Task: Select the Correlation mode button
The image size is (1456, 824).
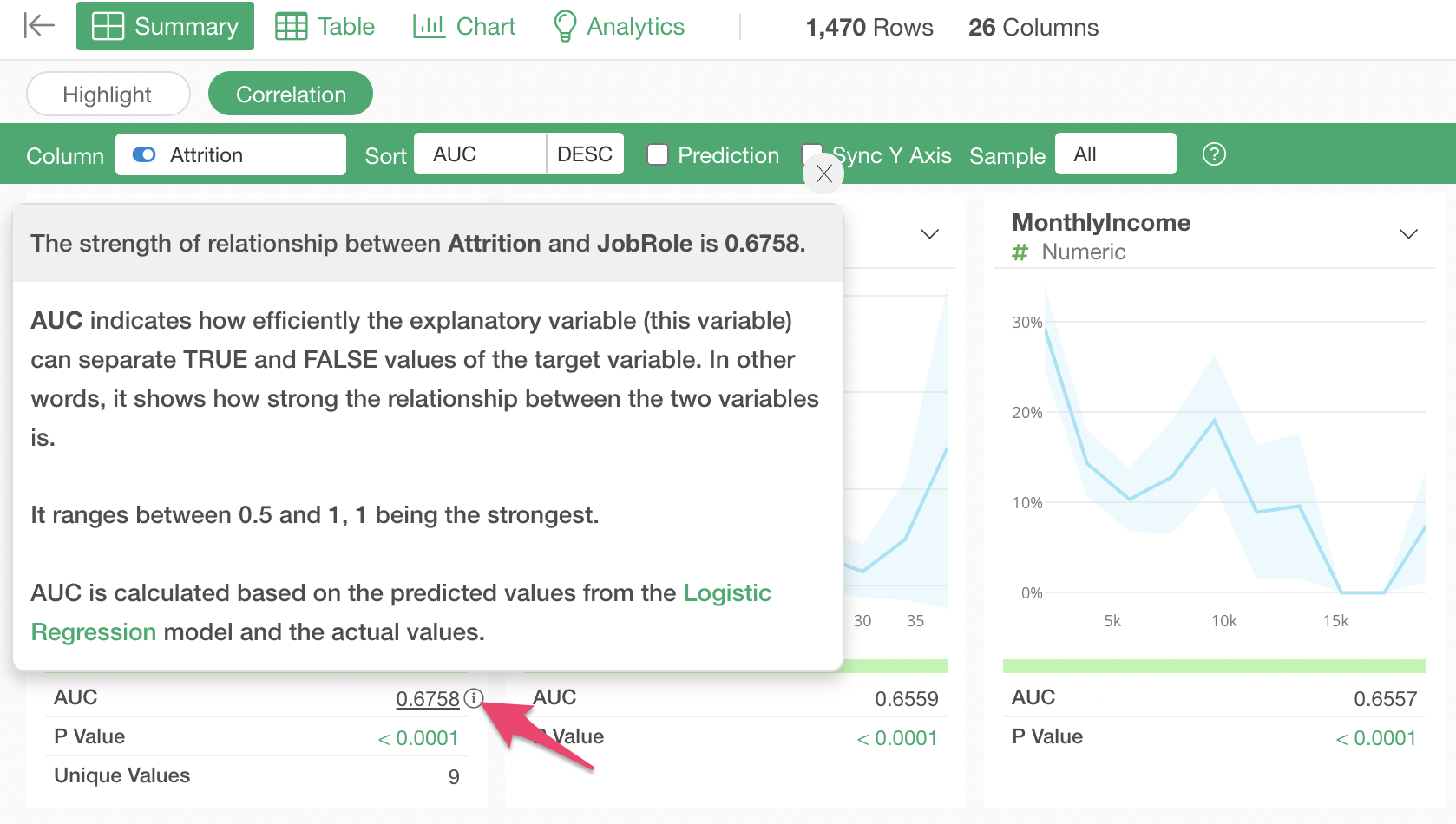Action: pos(291,94)
